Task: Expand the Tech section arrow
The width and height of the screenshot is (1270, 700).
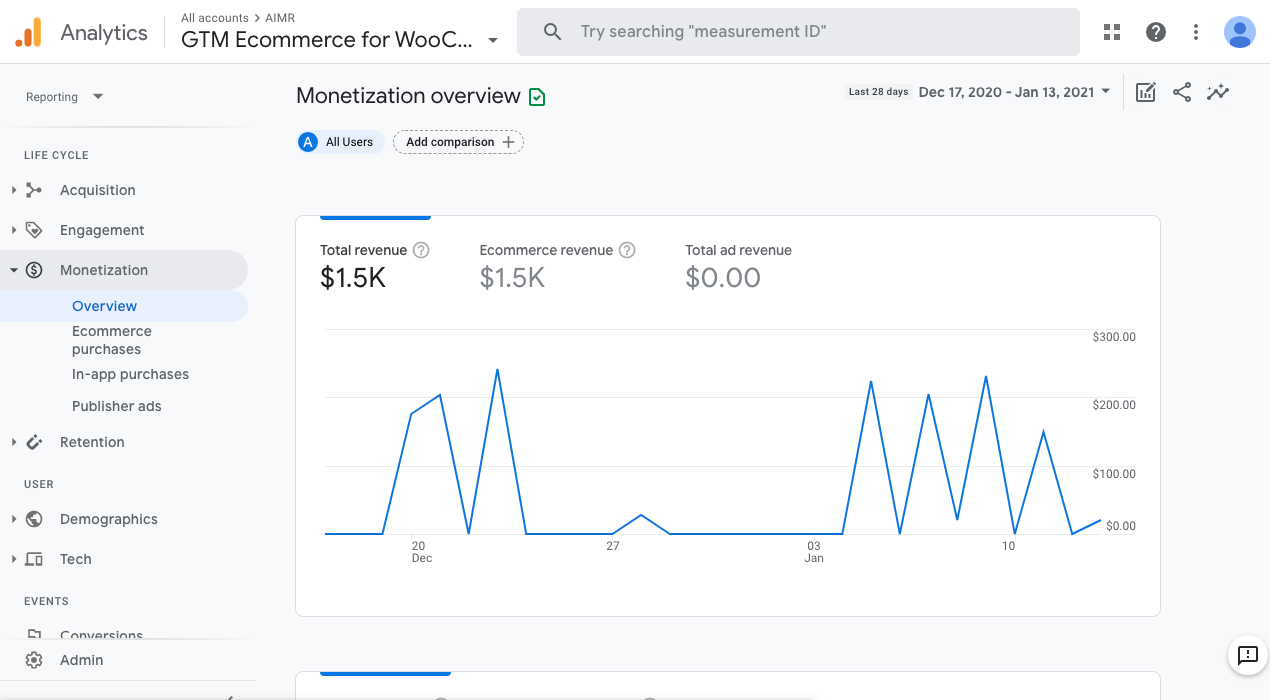Action: point(14,559)
